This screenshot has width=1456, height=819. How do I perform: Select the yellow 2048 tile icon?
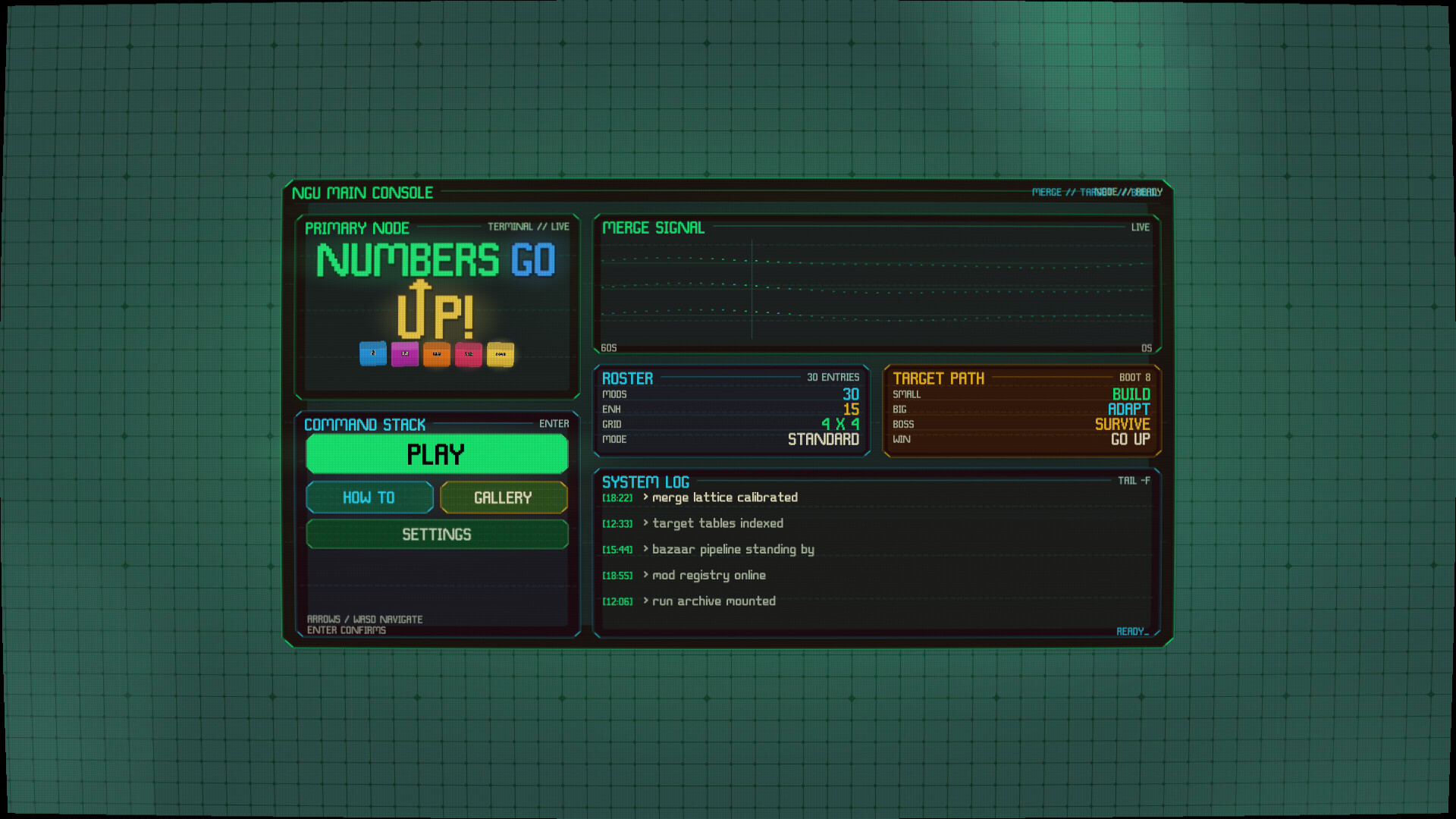(x=500, y=353)
